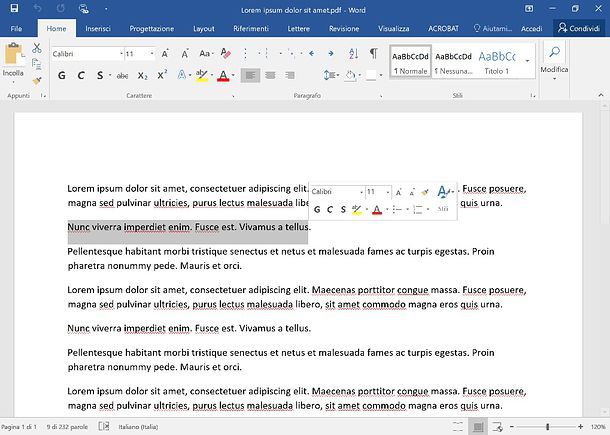Screen dimensions: 610x435
Task: Open Paste options arrow under Incolla
Action: click(13, 82)
